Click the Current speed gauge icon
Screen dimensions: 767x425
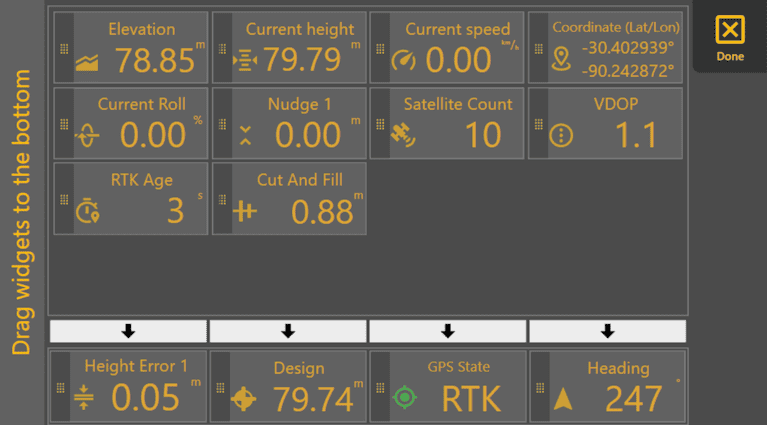pos(404,61)
